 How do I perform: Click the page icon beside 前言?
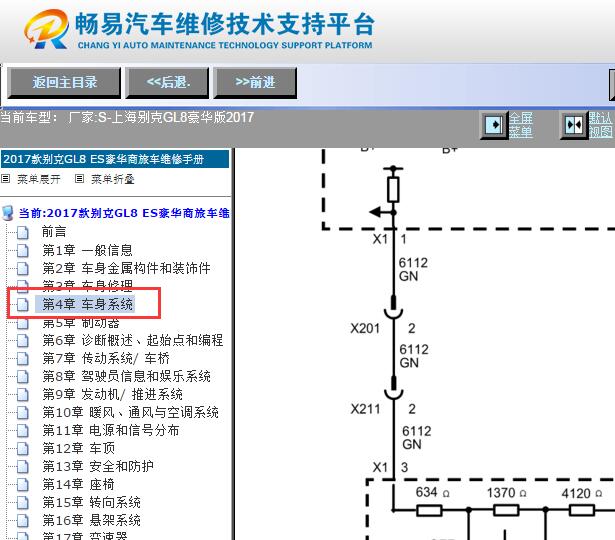(x=23, y=232)
